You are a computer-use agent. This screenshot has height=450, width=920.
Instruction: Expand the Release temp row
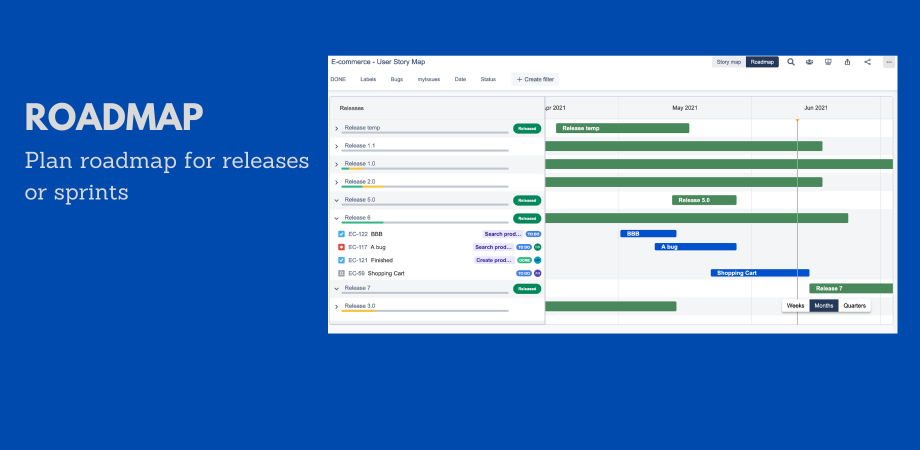[x=336, y=128]
